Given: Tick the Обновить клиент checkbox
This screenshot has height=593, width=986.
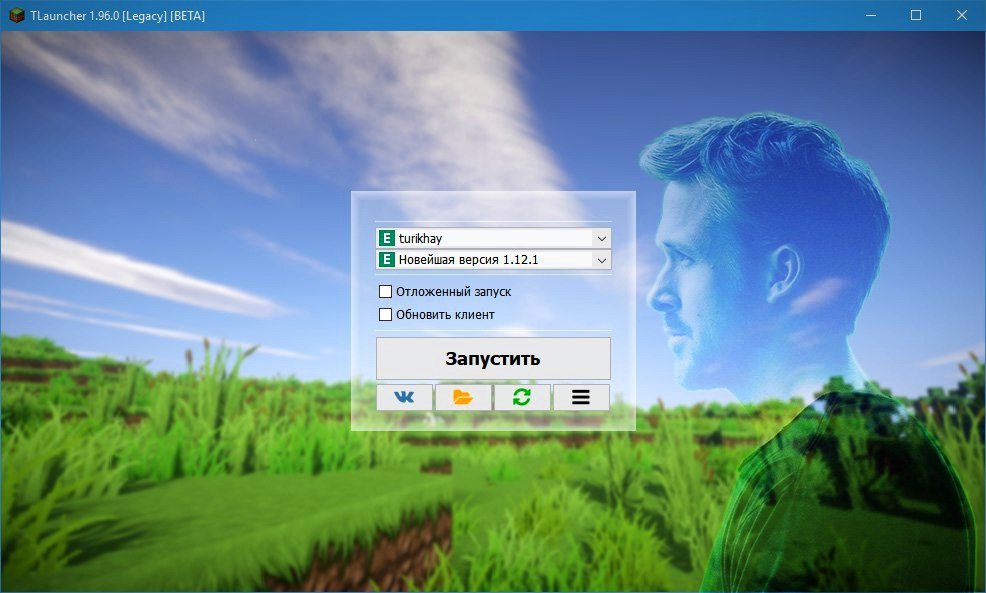Looking at the screenshot, I should 385,314.
